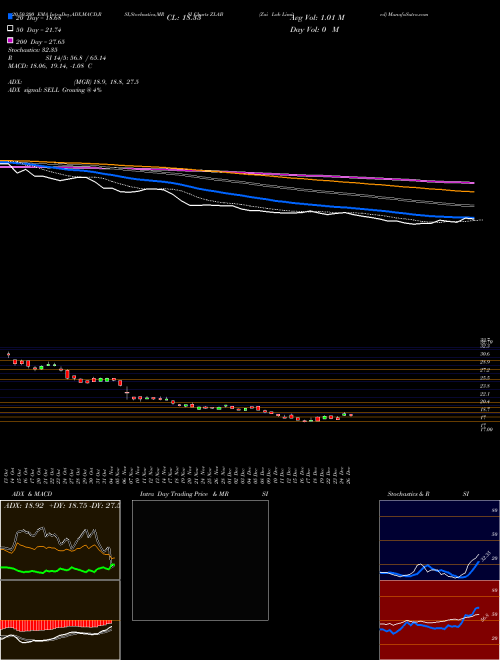Screen dimensions: 500x660
Task: Click the first candlestick on the price chart
Action: (x=8, y=355)
